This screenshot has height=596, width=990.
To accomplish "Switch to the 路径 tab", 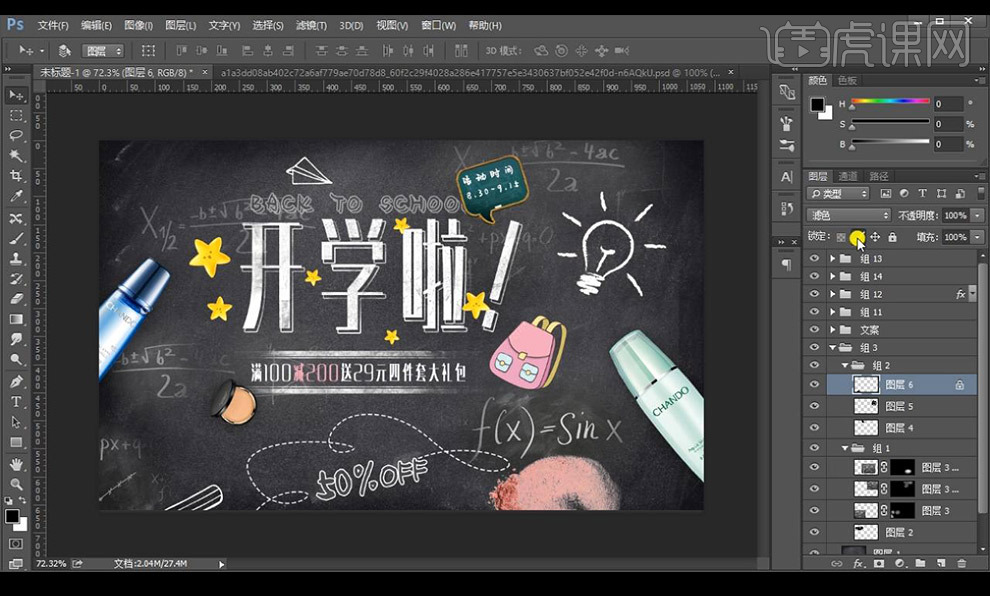I will (x=879, y=176).
